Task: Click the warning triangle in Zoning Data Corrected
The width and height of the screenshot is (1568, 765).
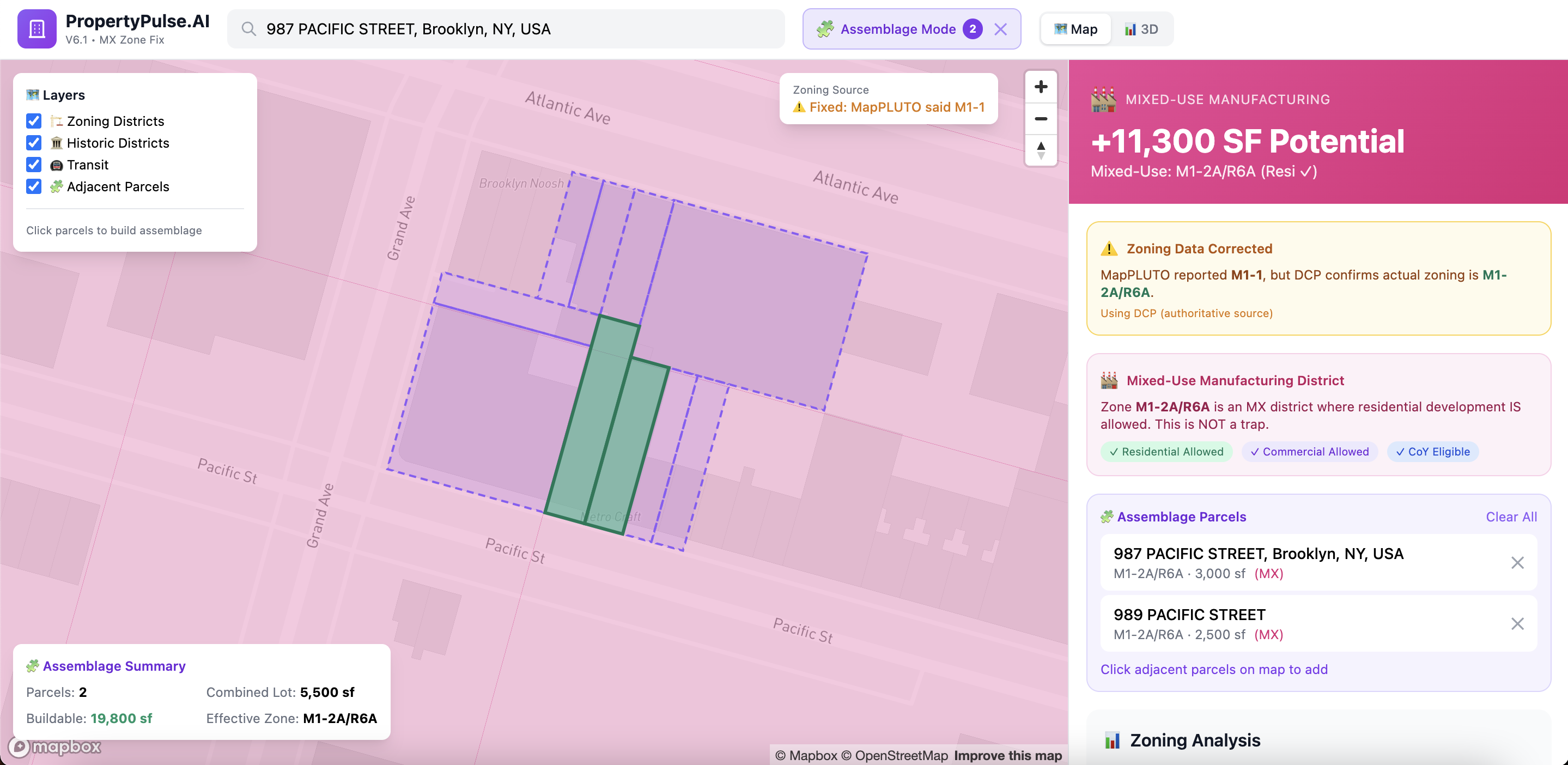Action: (x=1109, y=248)
